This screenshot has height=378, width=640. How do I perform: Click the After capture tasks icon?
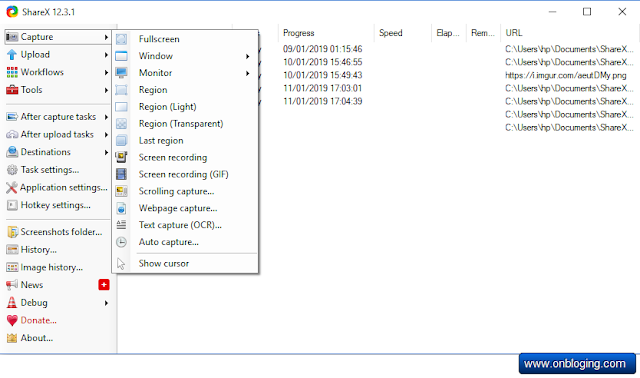(12, 117)
